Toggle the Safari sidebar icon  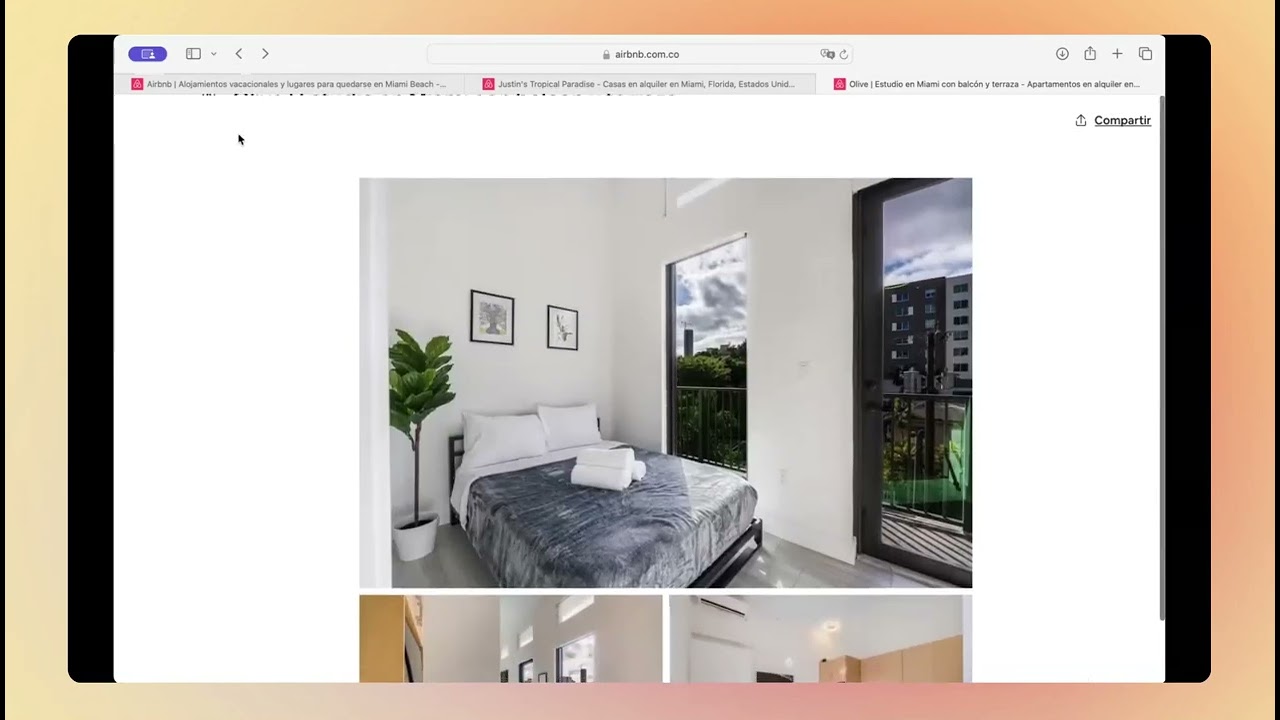[193, 54]
